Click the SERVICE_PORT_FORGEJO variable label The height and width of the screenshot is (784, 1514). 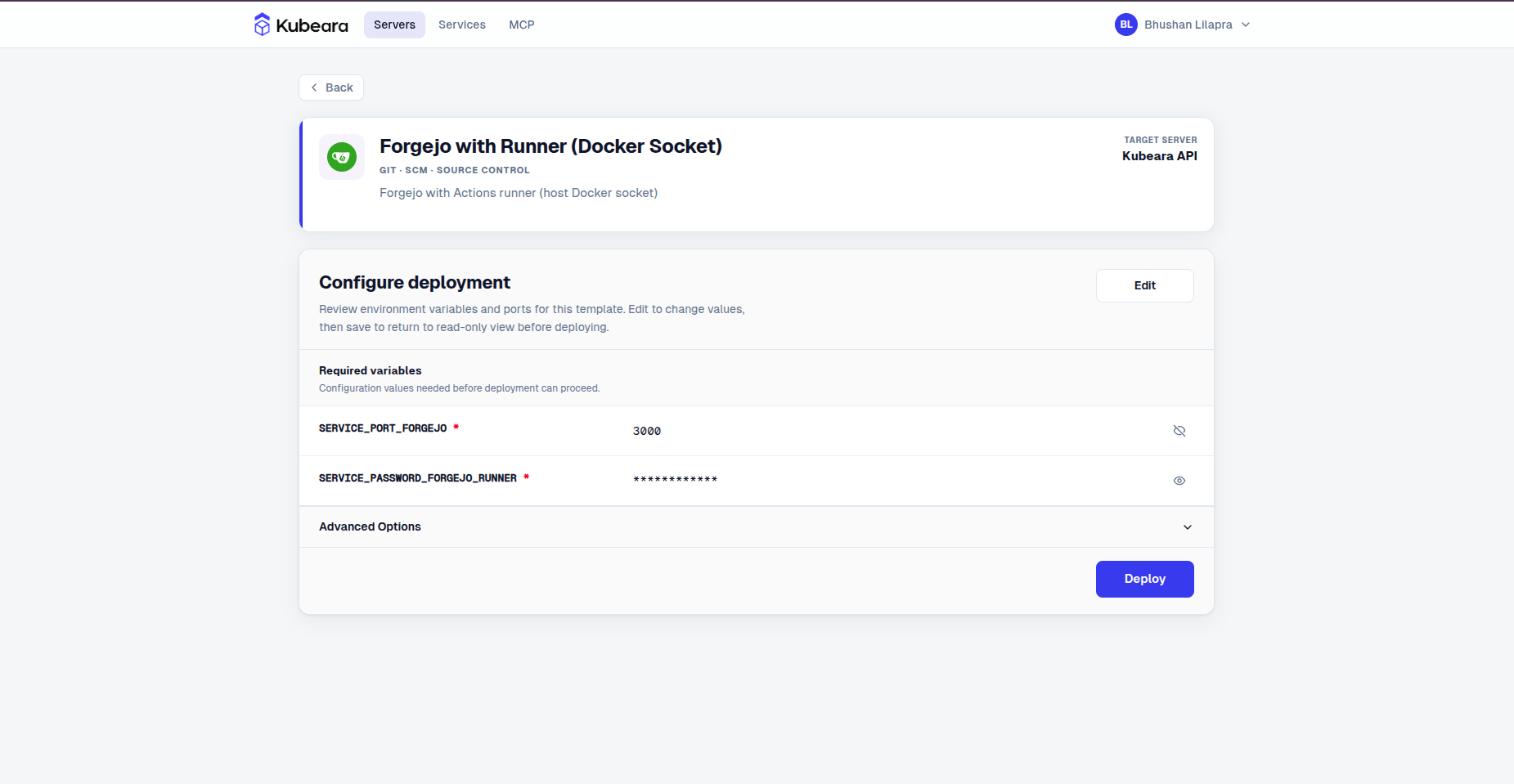(x=383, y=428)
